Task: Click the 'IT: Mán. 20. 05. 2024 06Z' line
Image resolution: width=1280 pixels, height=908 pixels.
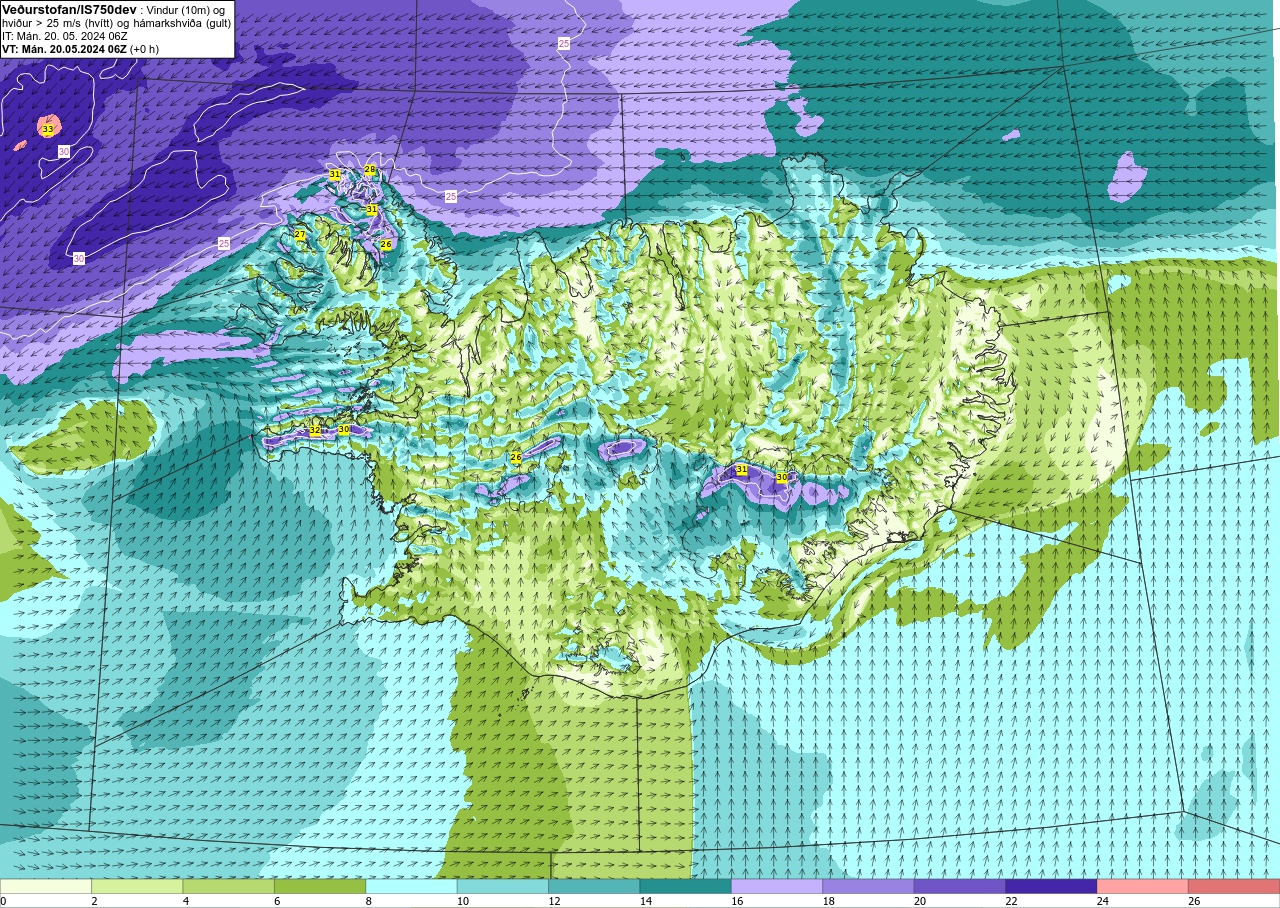Action: click(65, 36)
